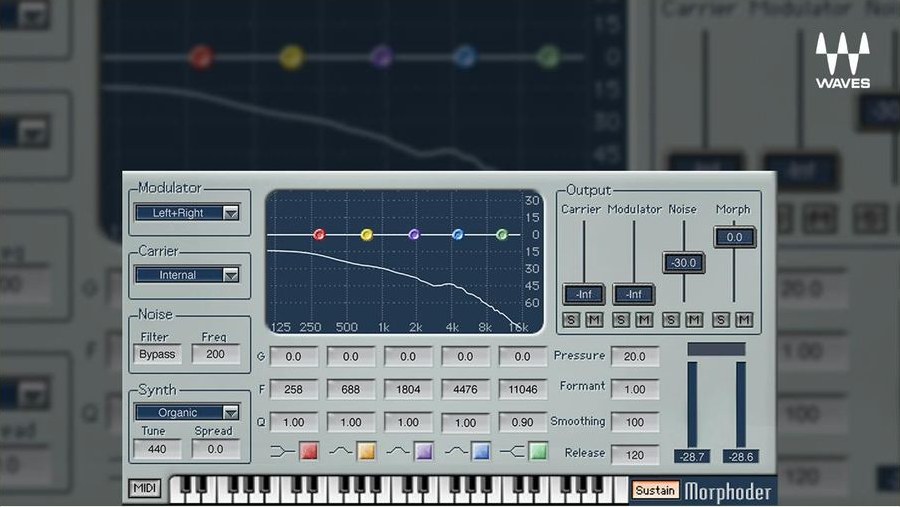Click the Q field showing 0.90
Viewport: 900px width, 507px height.
pyautogui.click(x=523, y=423)
